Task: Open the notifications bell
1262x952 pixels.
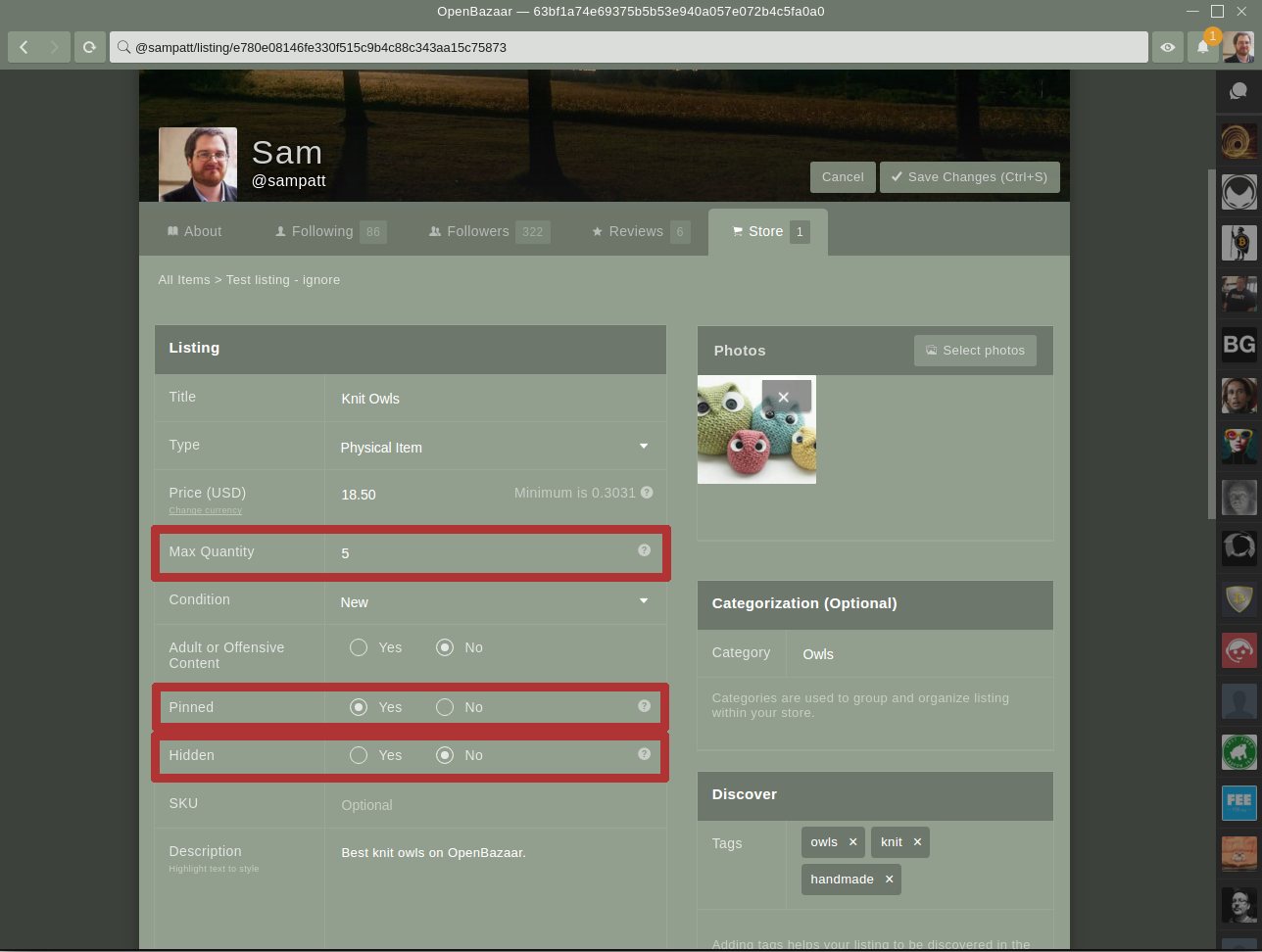Action: coord(1203,47)
